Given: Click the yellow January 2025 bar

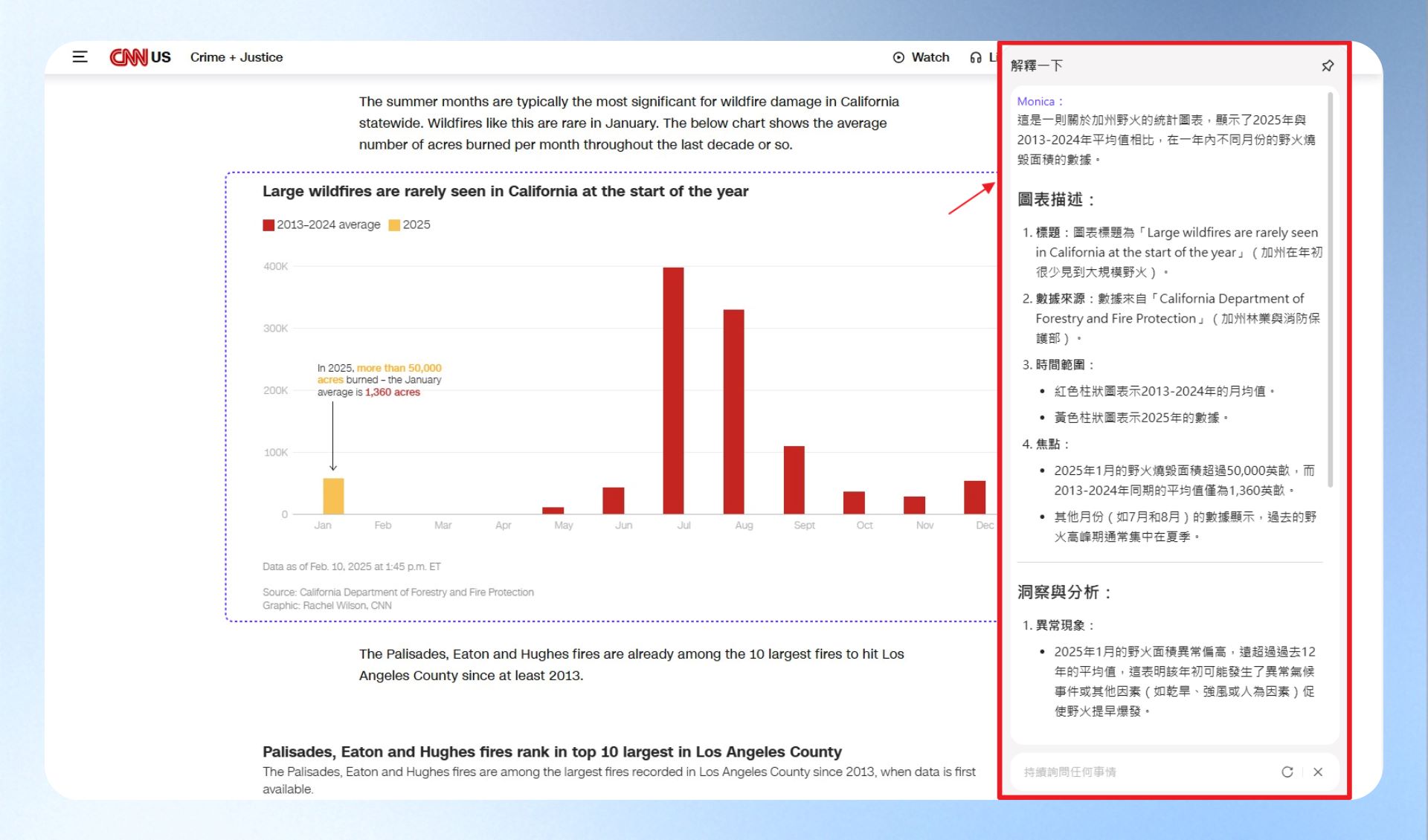Looking at the screenshot, I should click(333, 496).
